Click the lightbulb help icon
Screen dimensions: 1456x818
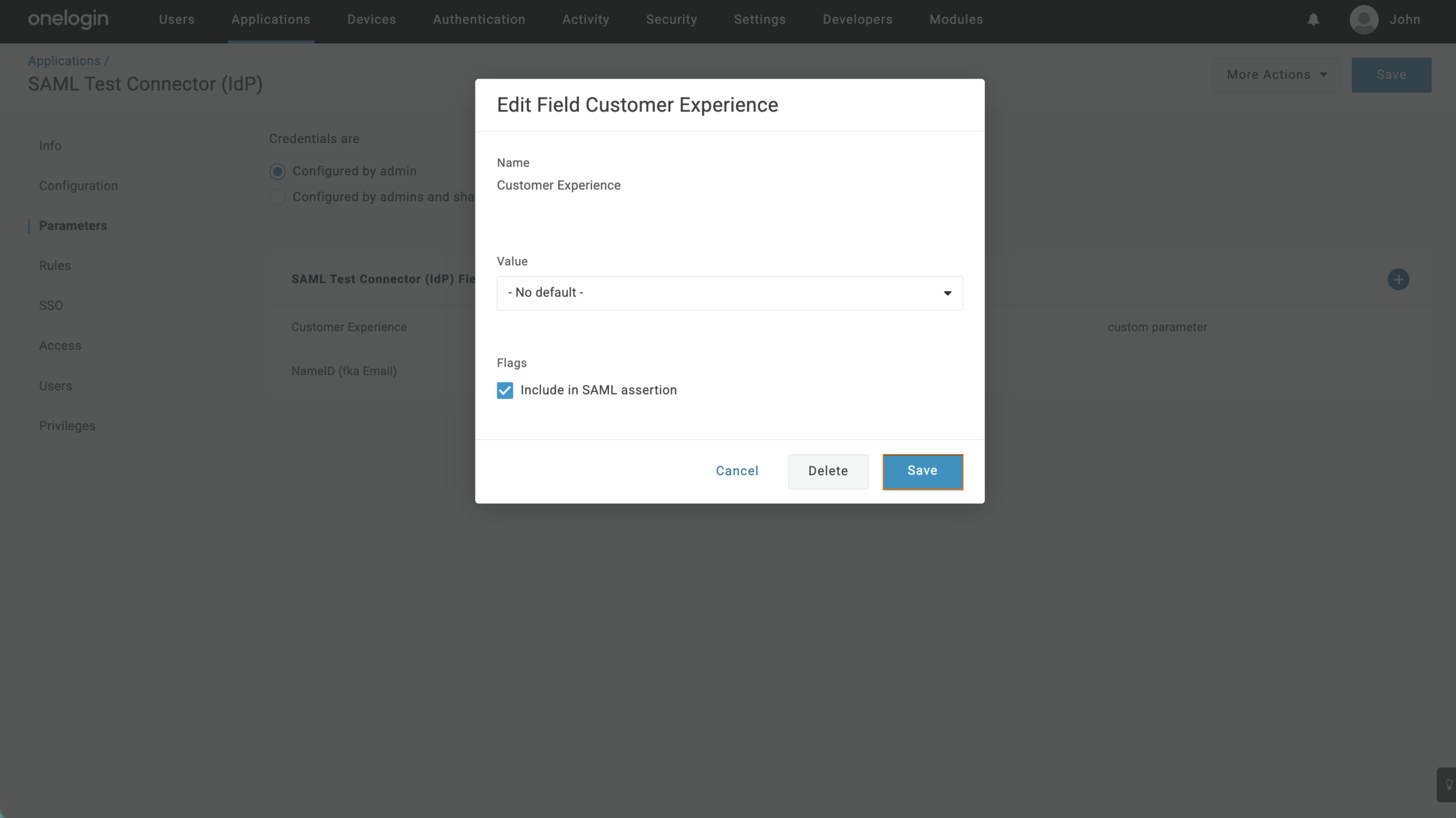pos(1448,784)
